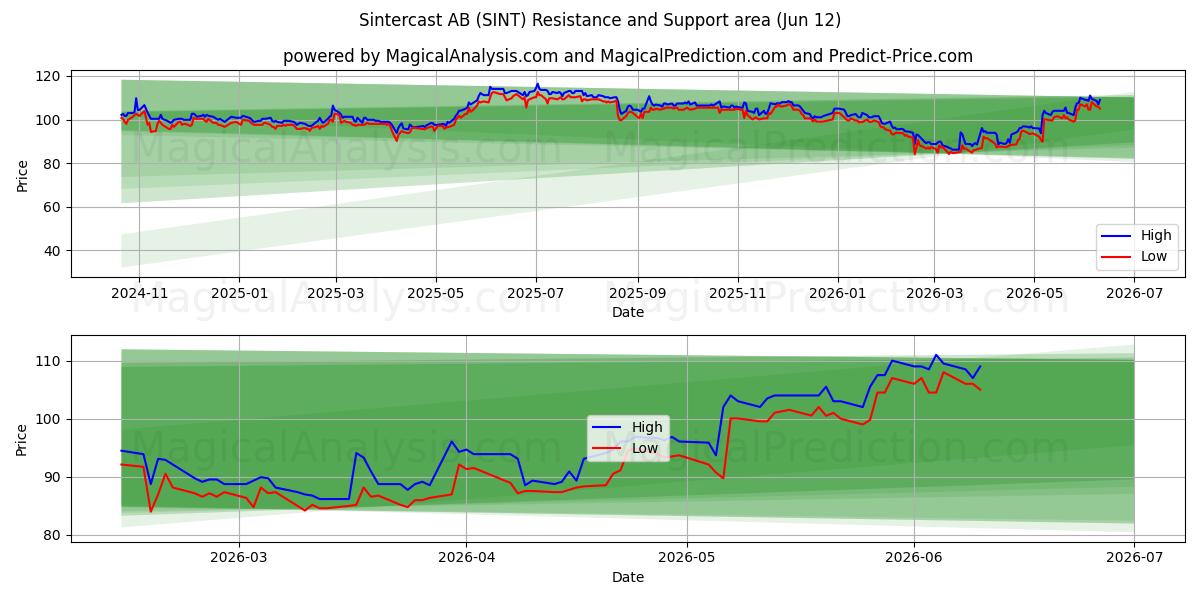Click the lower chart x-axis label '2026-06'
Screen dimensions: 1200x600
(x=914, y=558)
